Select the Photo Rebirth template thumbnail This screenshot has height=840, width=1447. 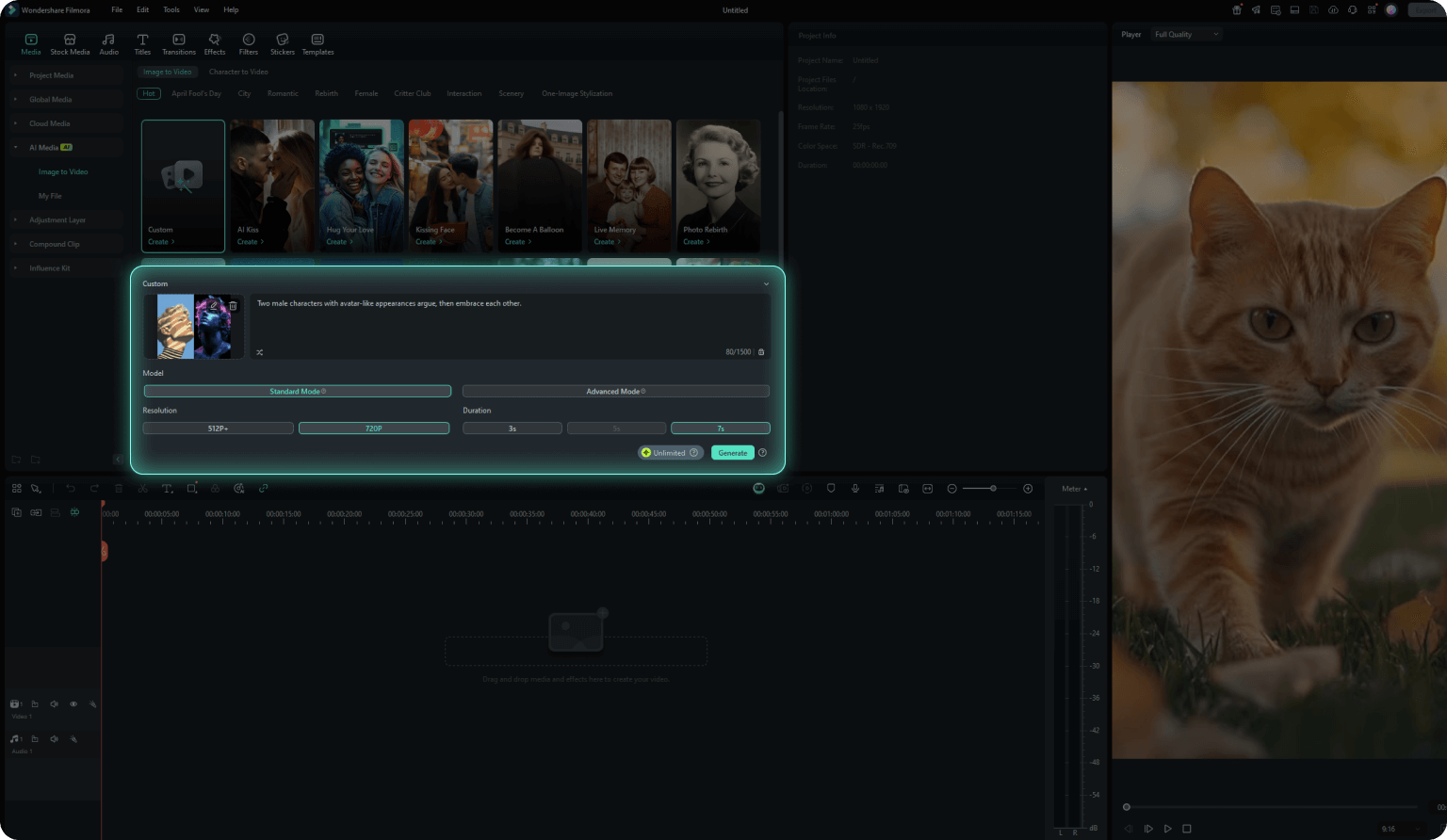click(x=718, y=186)
